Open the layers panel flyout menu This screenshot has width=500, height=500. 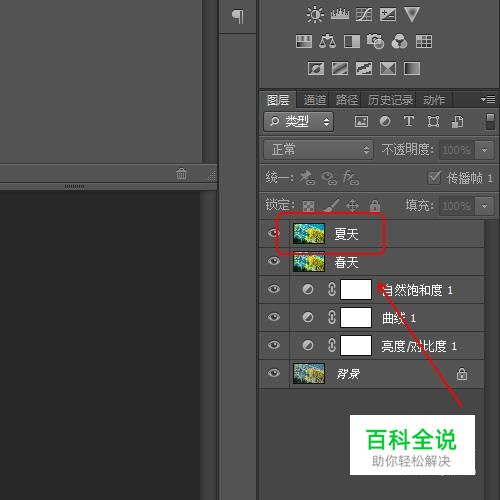coord(488,99)
